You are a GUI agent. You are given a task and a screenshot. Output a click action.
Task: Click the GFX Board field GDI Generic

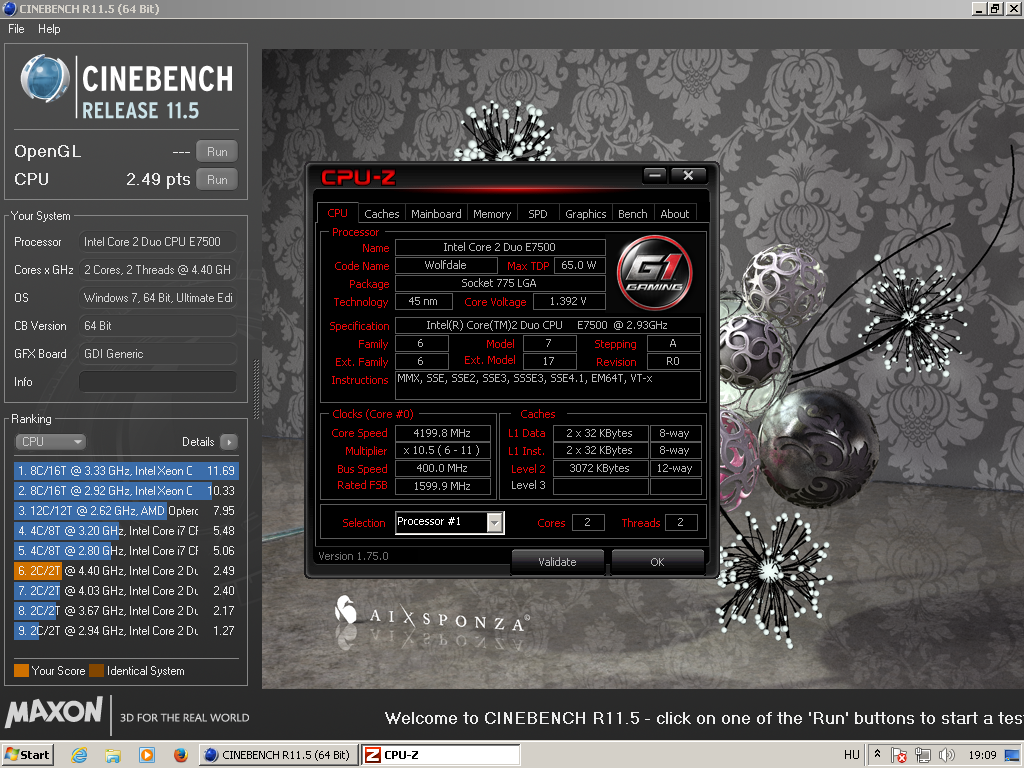tap(157, 354)
